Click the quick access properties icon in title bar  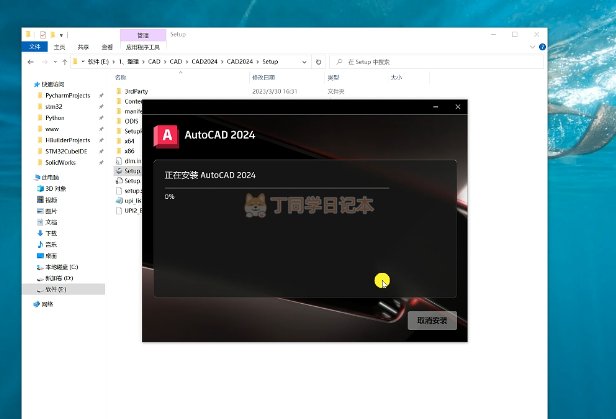click(43, 35)
